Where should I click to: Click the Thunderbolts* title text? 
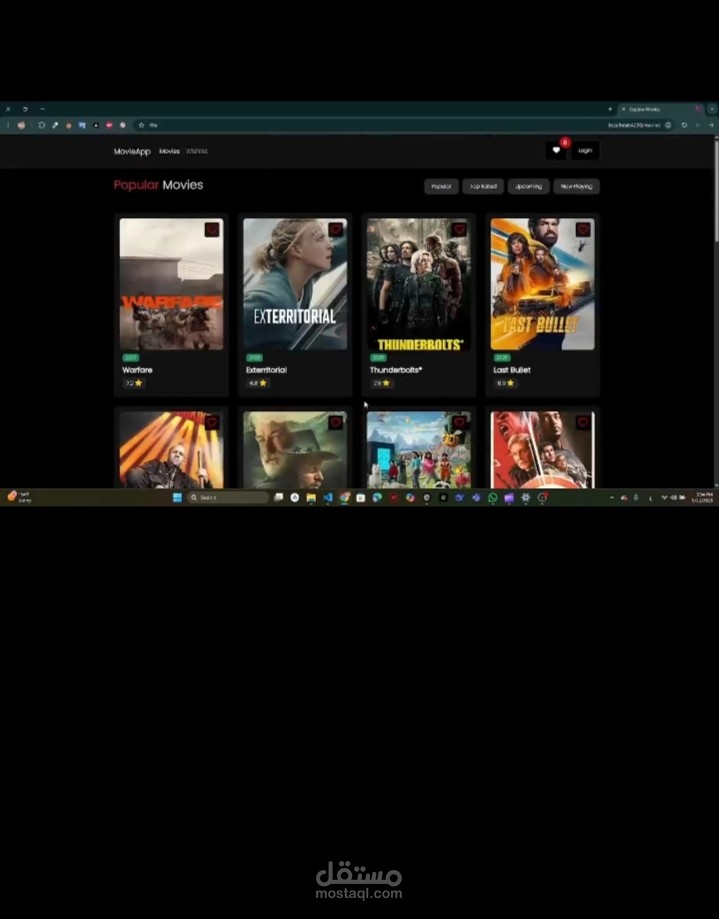396,370
